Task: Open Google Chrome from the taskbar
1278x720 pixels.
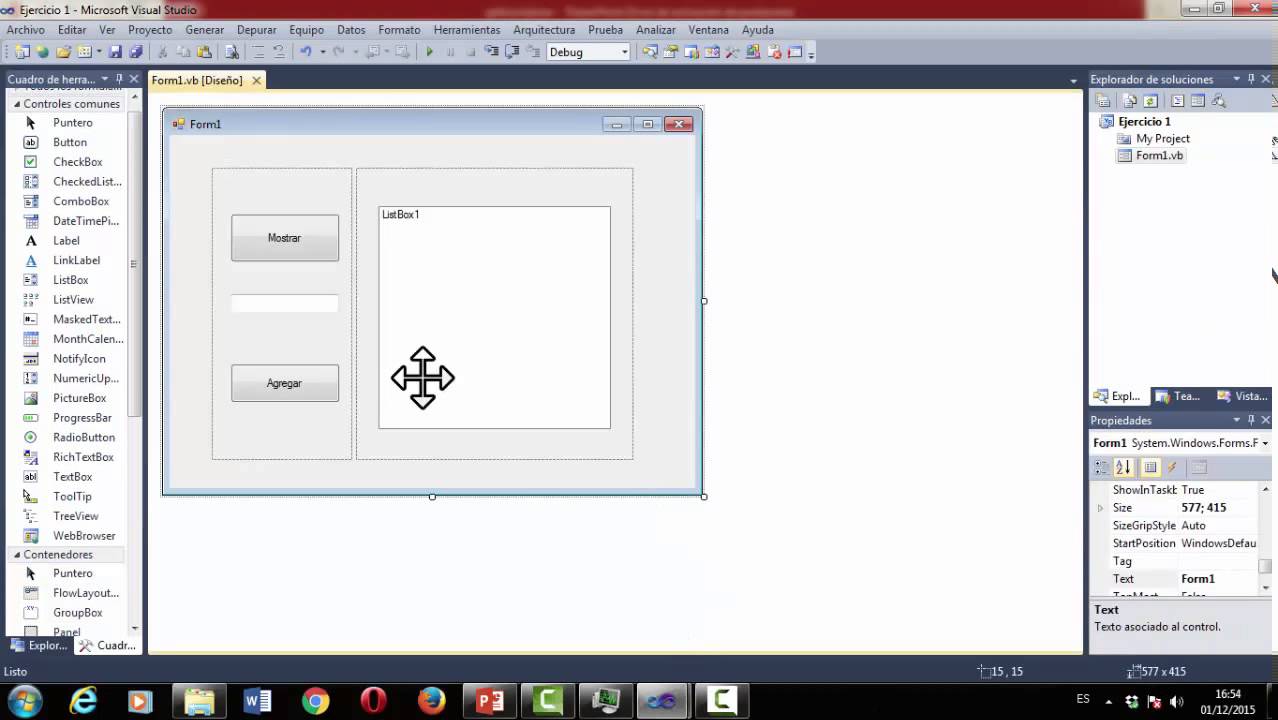Action: point(315,701)
